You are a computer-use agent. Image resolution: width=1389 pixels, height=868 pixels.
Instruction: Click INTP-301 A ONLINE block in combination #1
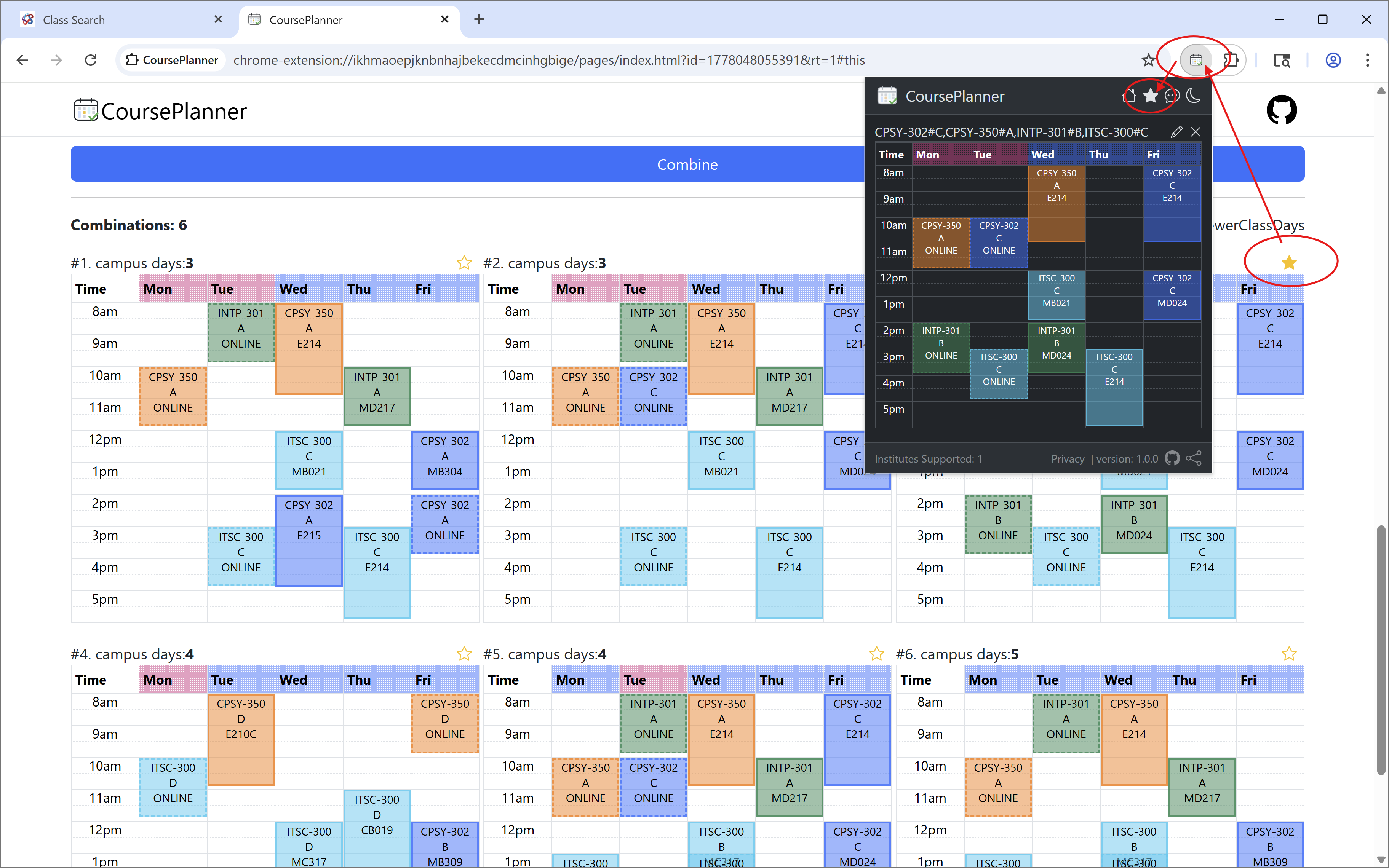tap(241, 332)
